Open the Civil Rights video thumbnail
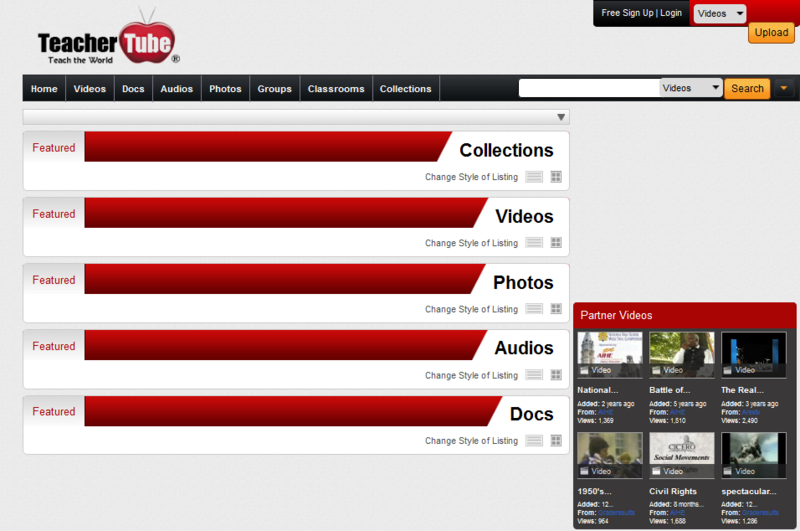Screen dimensions: 800x531 point(682,455)
